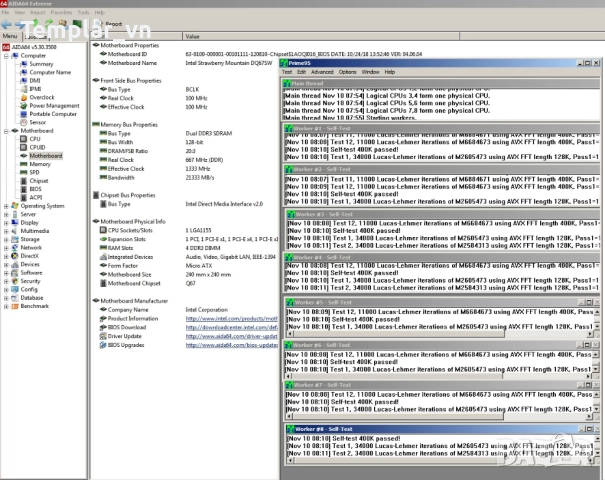Open the DMI item under Computer
The width and height of the screenshot is (605, 480).
(x=35, y=80)
